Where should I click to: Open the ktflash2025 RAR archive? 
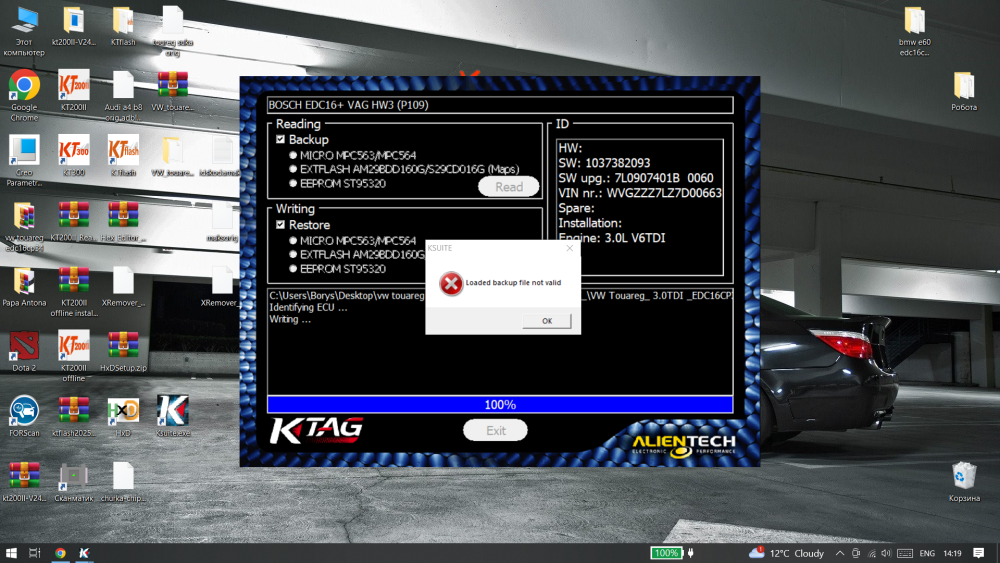(73, 416)
